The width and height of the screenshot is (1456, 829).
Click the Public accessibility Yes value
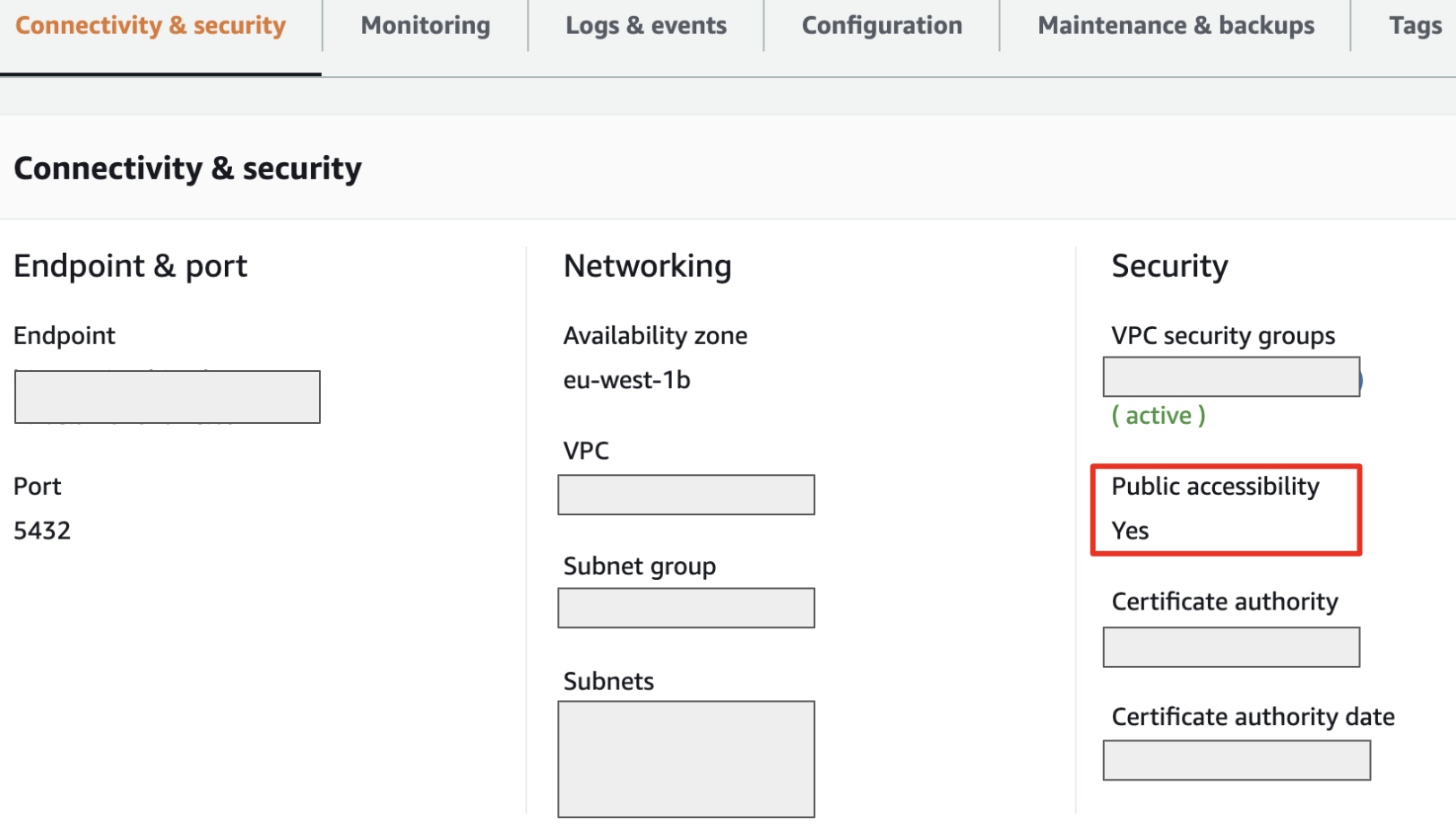click(x=1131, y=531)
